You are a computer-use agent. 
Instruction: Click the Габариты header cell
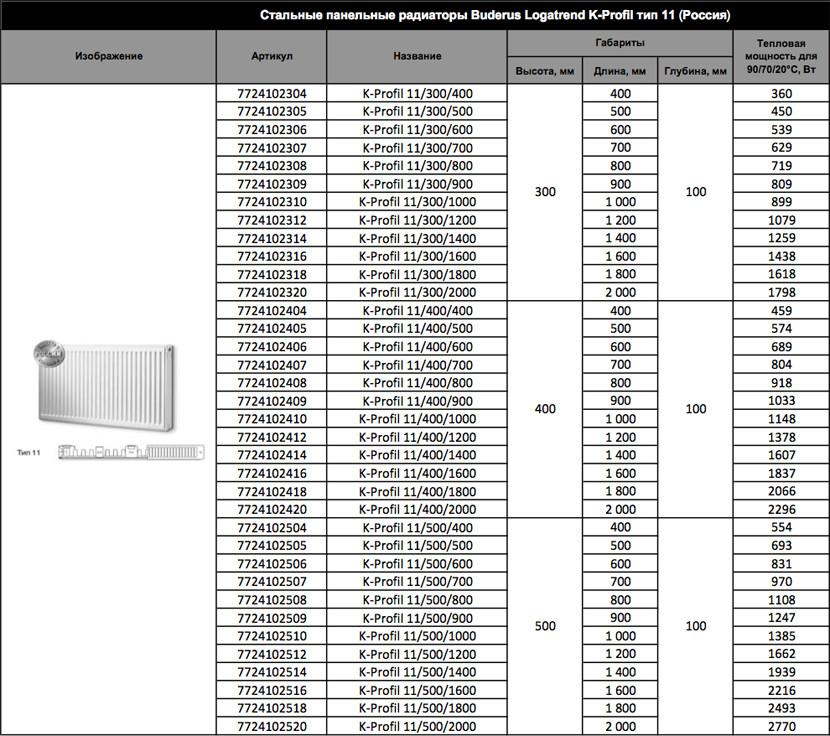pyautogui.click(x=620, y=43)
